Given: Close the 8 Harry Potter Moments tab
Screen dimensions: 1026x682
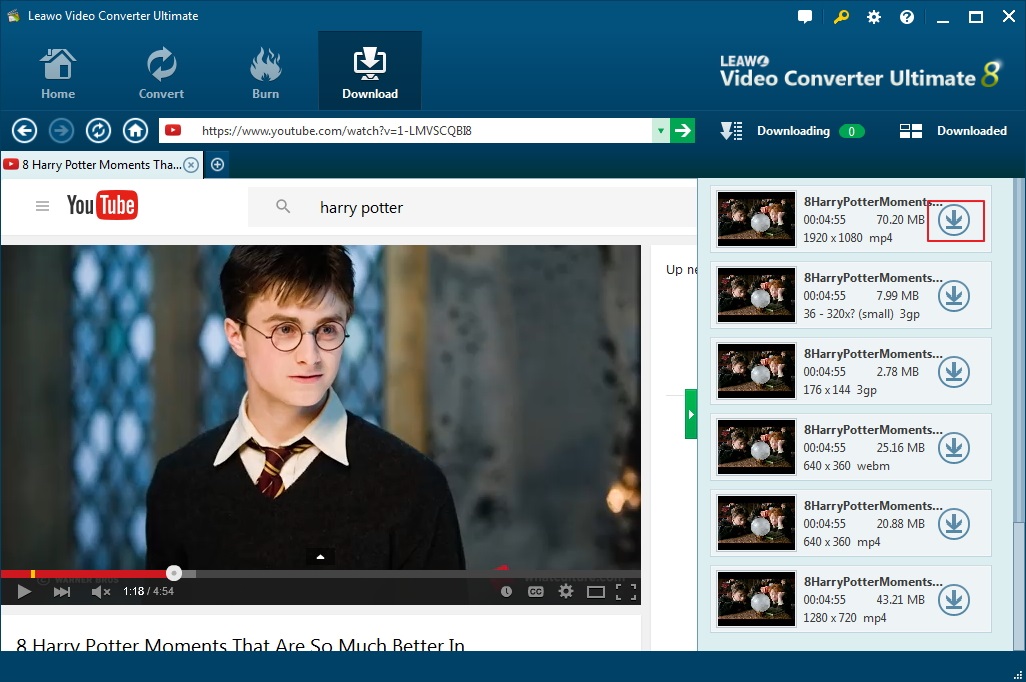Looking at the screenshot, I should [x=191, y=165].
